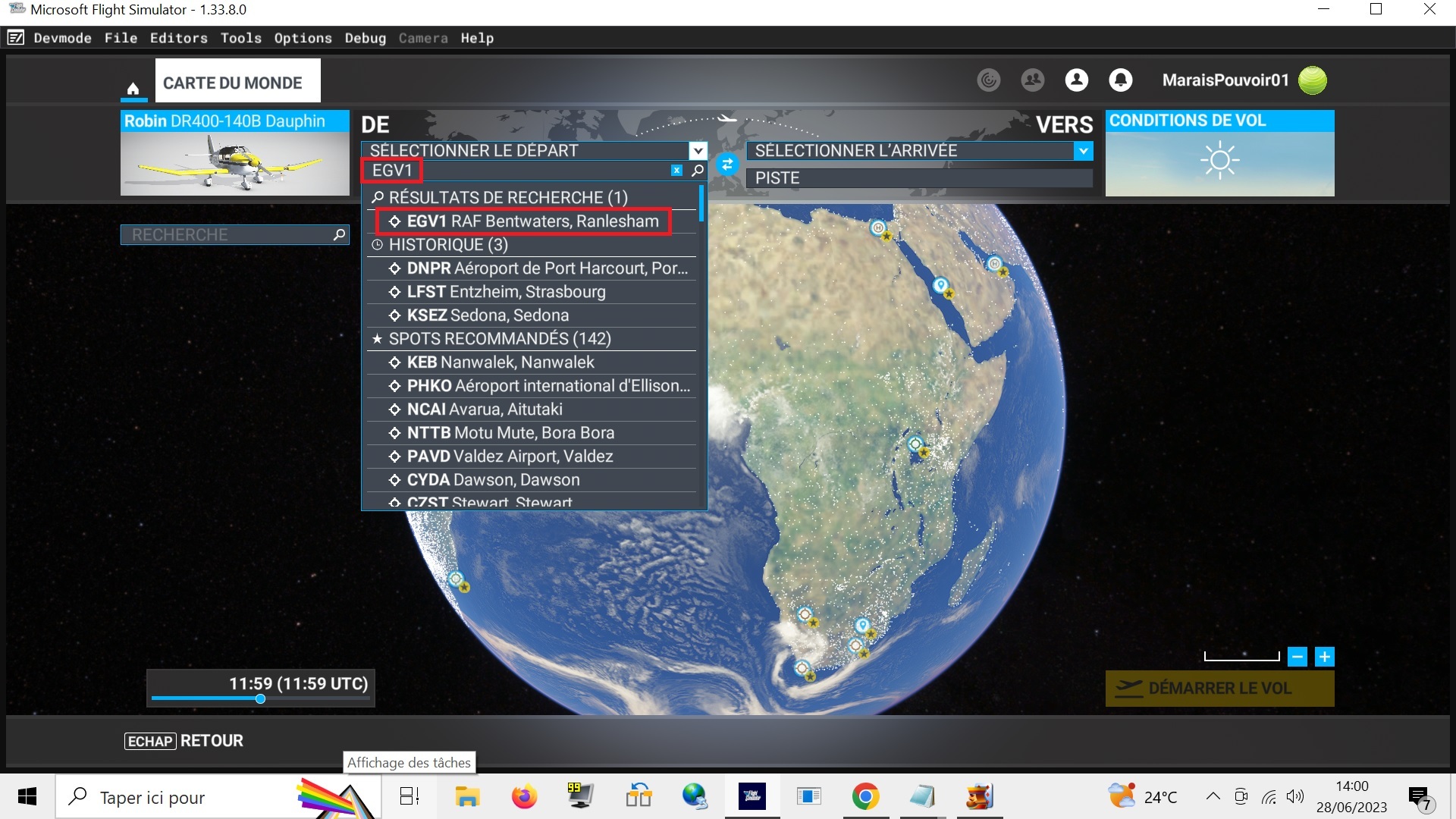Screen dimensions: 1456x819
Task: Expand the Sélectionner le départ dropdown arrow
Action: [x=698, y=150]
